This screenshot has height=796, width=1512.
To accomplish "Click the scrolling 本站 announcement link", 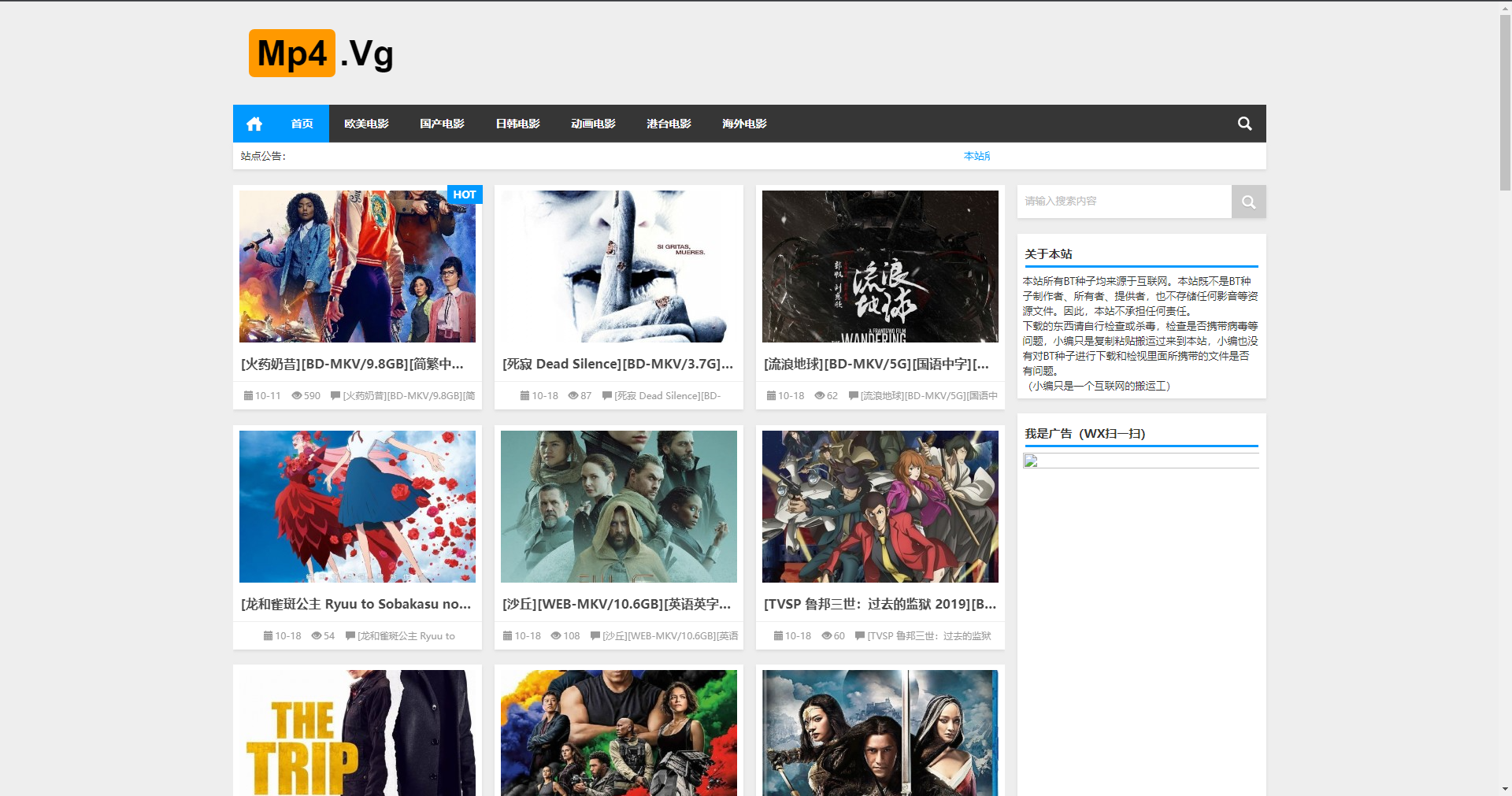I will click(976, 156).
